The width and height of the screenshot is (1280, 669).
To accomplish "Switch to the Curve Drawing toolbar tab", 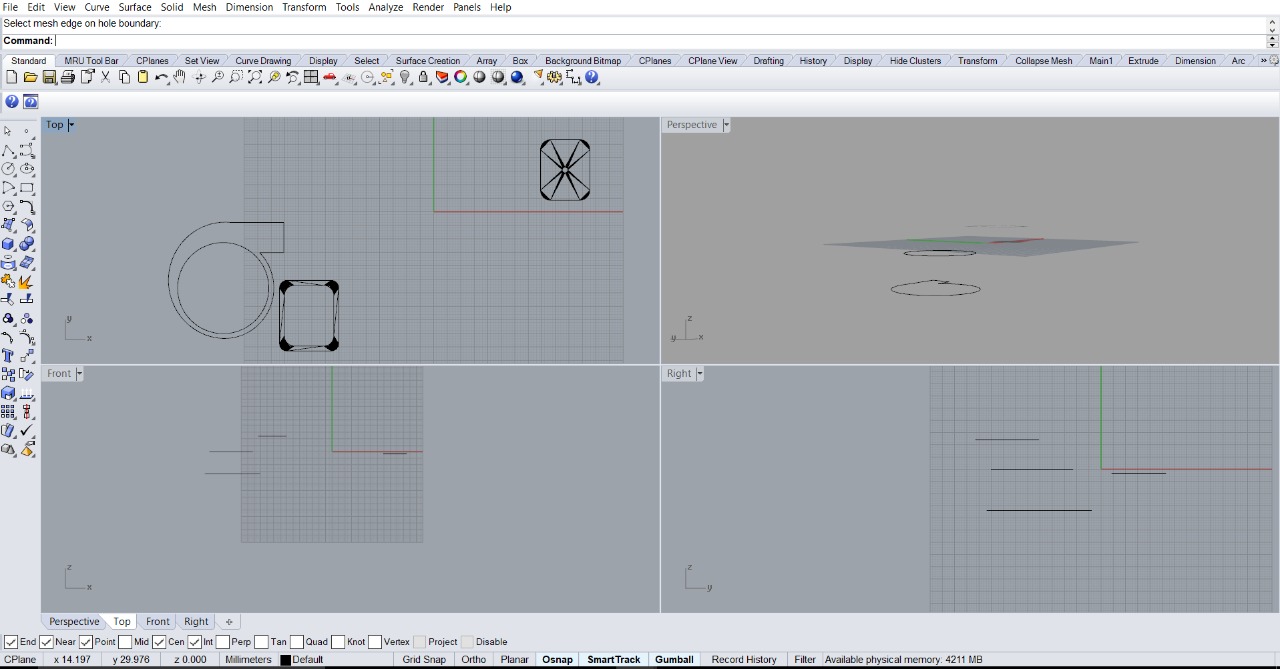I will pyautogui.click(x=263, y=61).
